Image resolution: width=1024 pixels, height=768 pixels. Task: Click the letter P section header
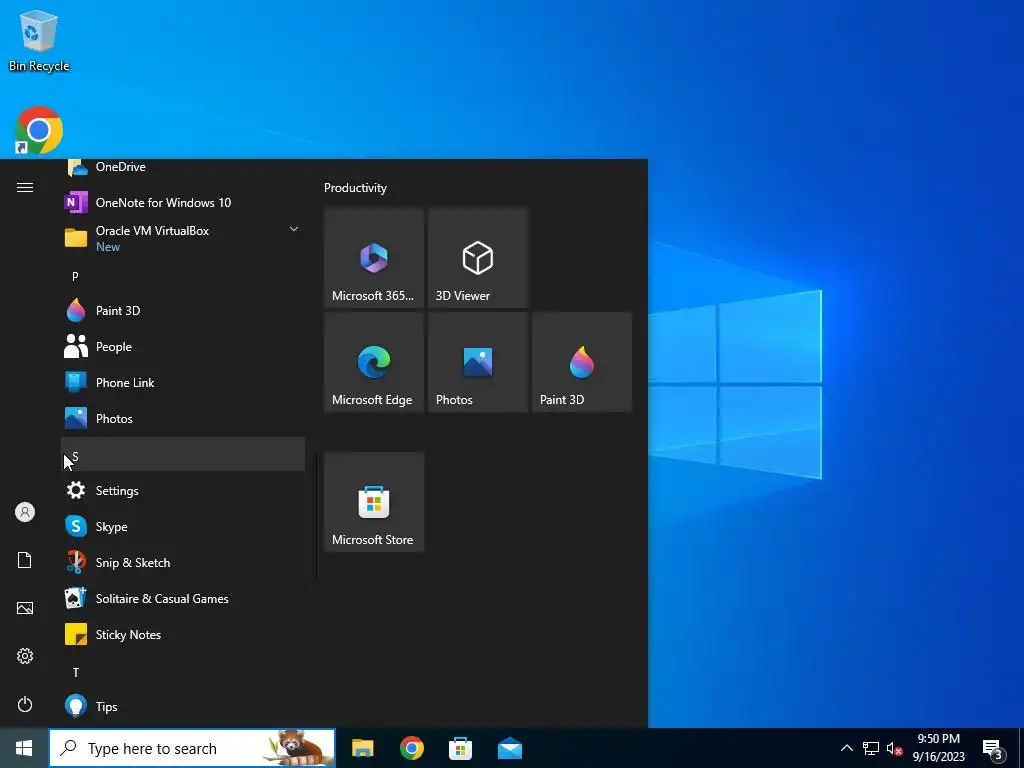point(183,276)
